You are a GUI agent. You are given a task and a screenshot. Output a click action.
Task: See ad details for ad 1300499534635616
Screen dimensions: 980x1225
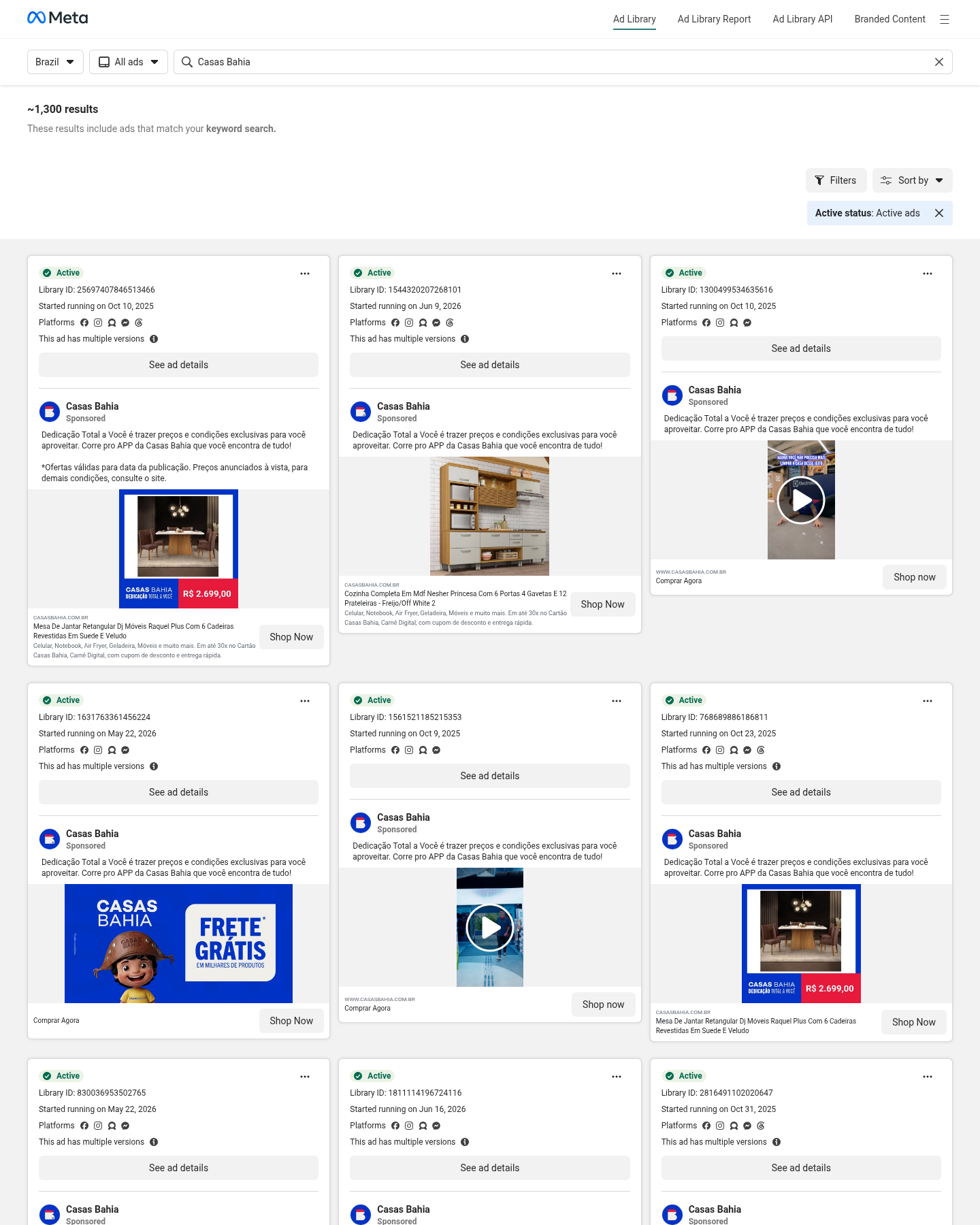(801, 348)
